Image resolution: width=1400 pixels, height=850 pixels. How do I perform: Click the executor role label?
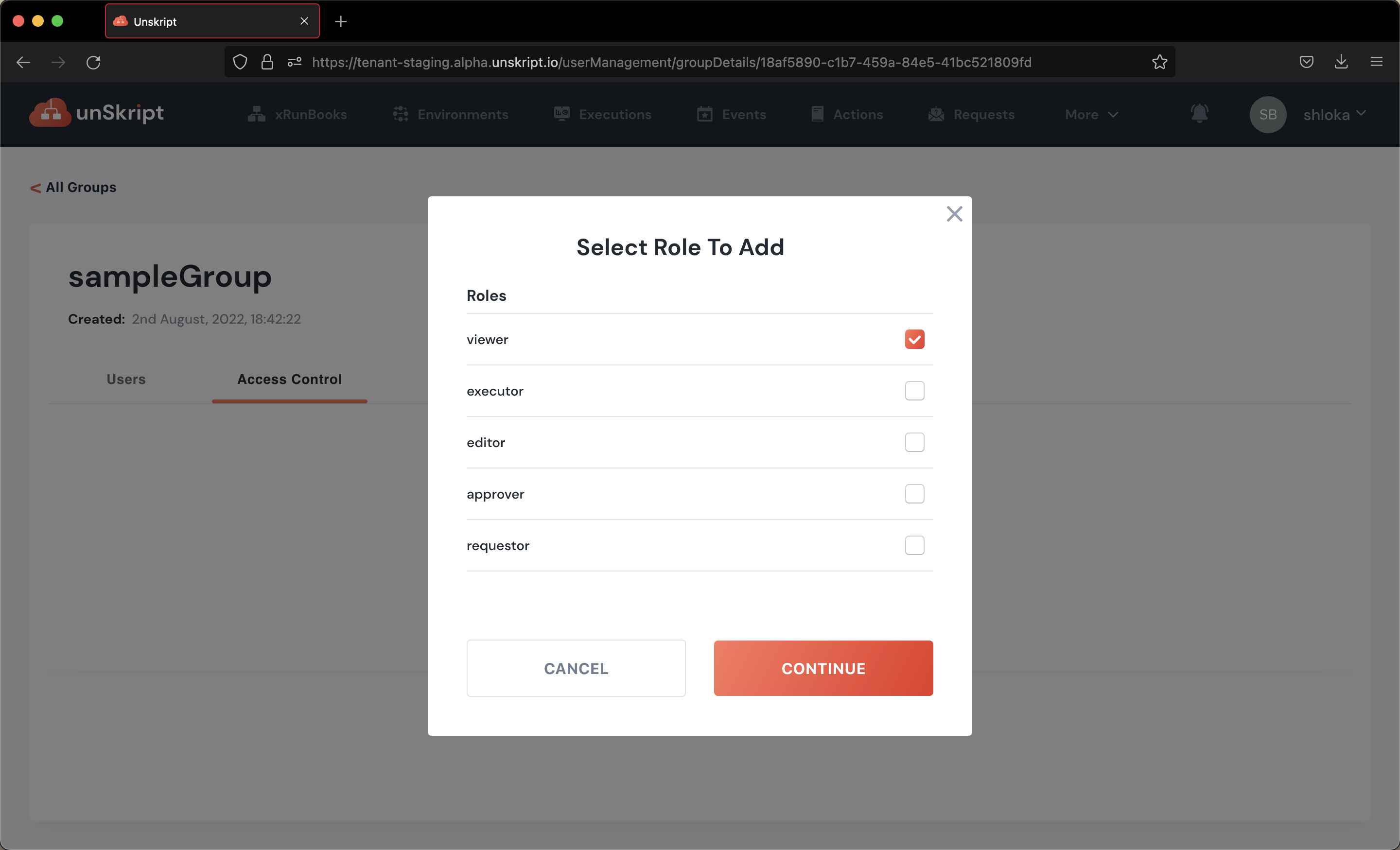(x=495, y=391)
